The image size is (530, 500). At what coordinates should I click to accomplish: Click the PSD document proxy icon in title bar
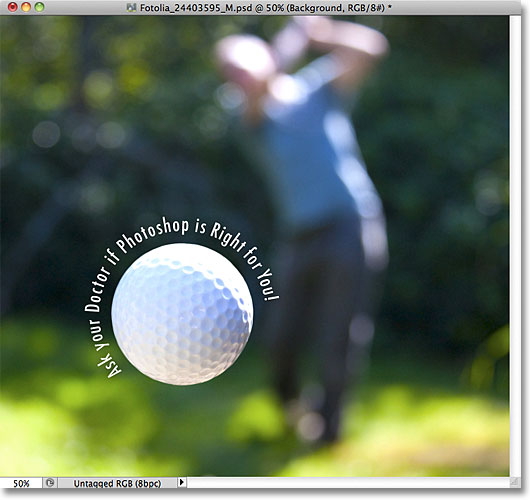point(131,7)
